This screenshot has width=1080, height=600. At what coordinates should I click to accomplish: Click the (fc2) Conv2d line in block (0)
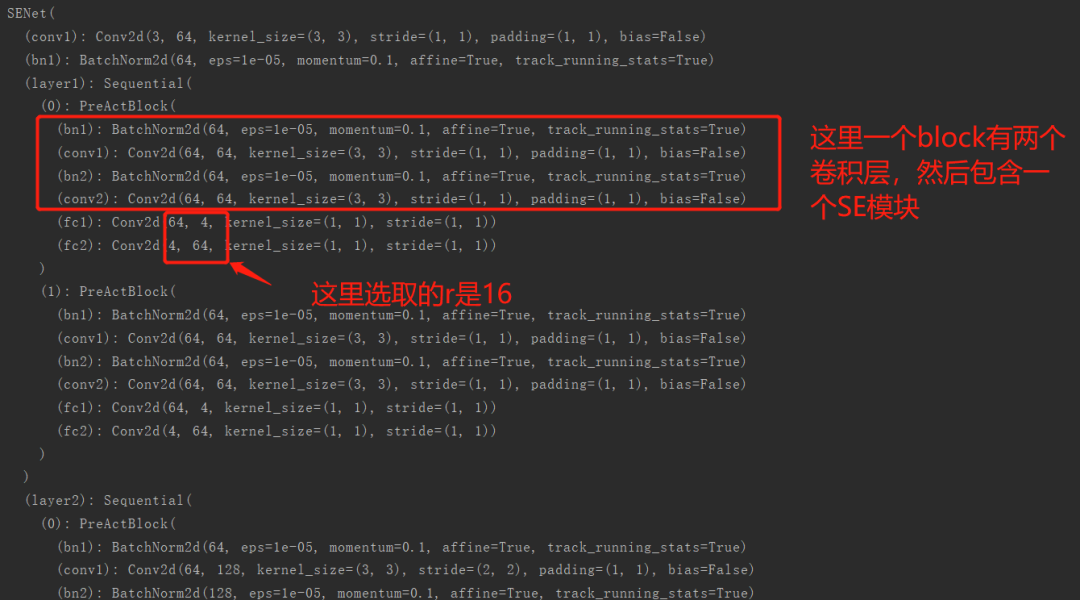pyautogui.click(x=277, y=245)
